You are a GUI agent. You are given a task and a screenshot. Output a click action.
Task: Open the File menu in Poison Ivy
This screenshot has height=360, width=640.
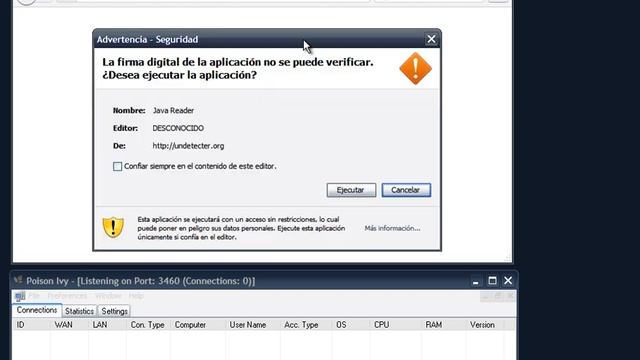pos(34,296)
